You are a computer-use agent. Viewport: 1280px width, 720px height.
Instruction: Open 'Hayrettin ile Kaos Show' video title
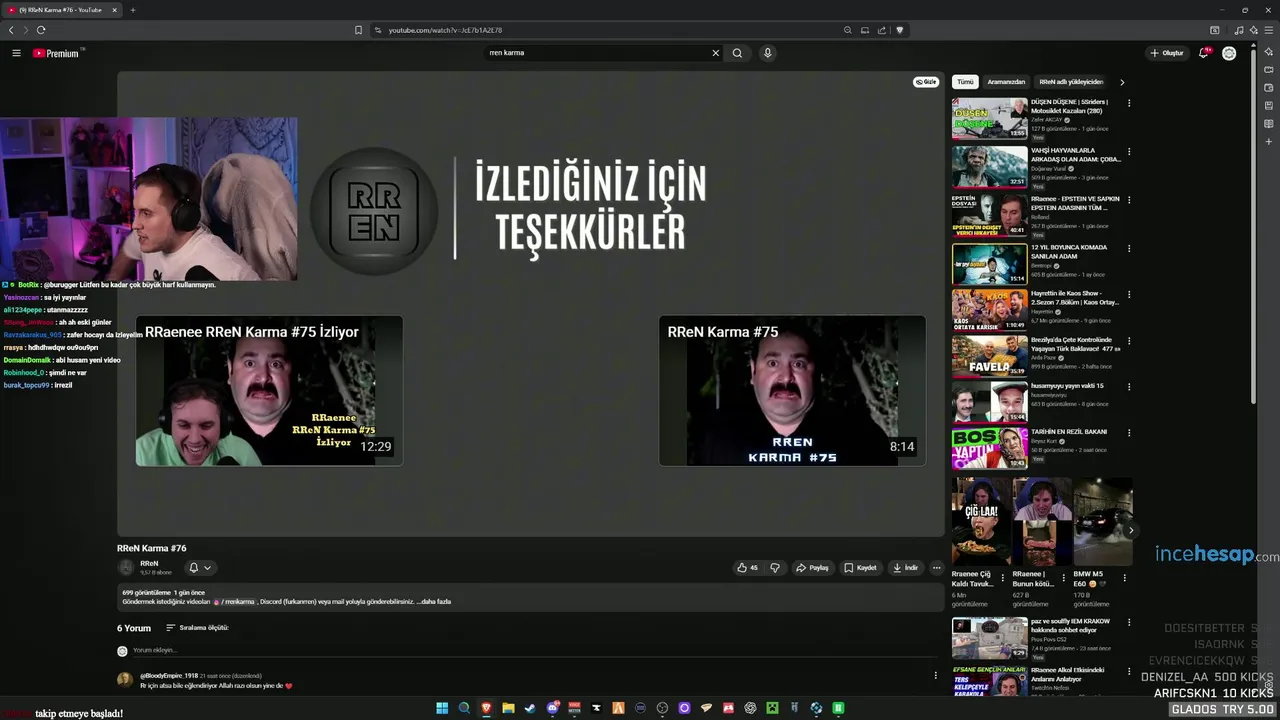coord(1075,298)
